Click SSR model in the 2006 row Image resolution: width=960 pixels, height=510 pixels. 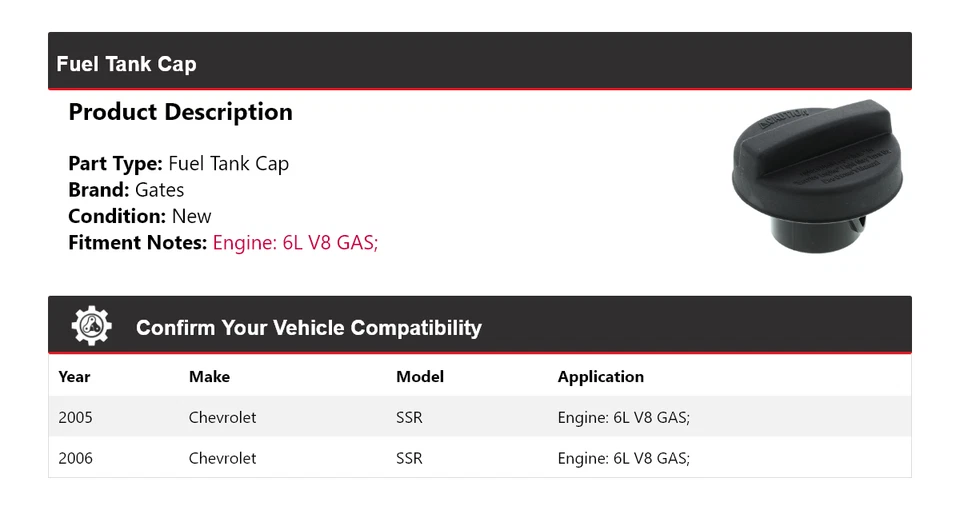coord(409,458)
